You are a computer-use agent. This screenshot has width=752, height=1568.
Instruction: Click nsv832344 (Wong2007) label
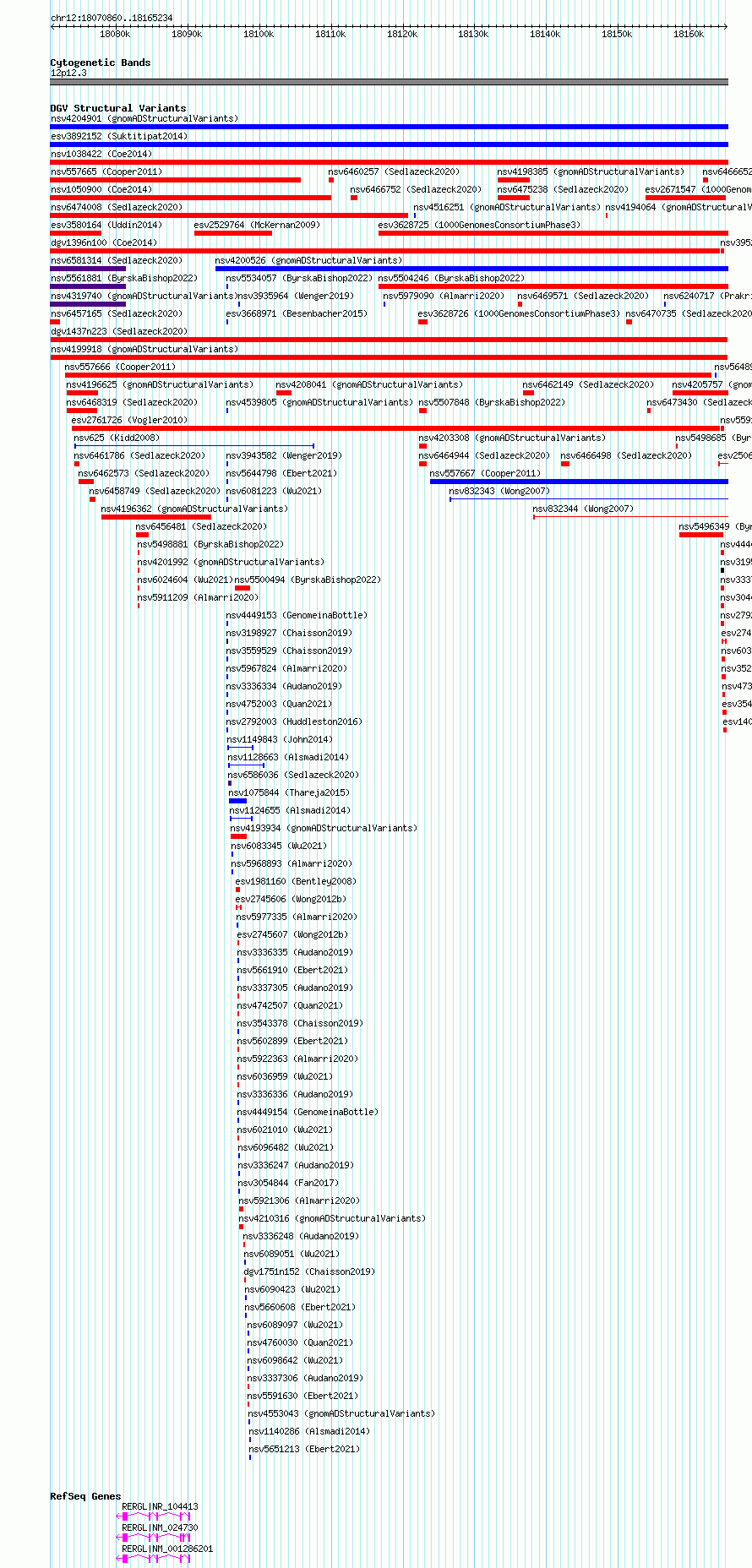[x=583, y=509]
